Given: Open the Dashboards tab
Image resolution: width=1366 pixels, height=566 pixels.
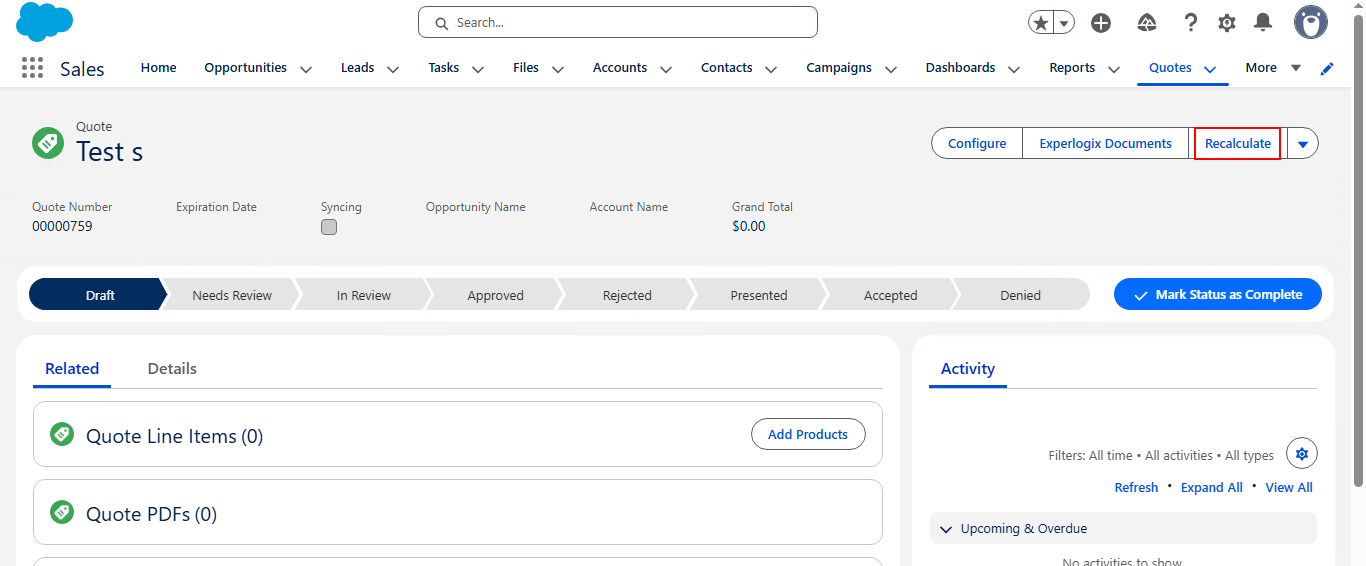Looking at the screenshot, I should [x=960, y=68].
